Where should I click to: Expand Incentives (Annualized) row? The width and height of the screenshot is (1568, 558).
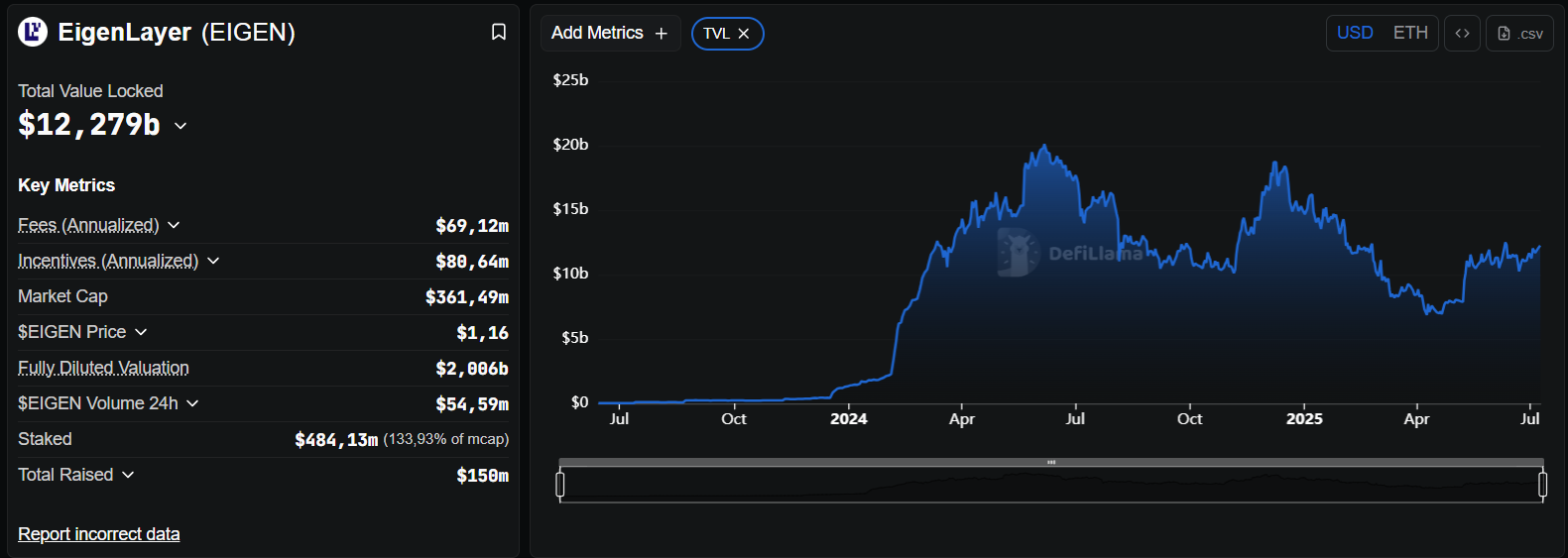pos(213,261)
